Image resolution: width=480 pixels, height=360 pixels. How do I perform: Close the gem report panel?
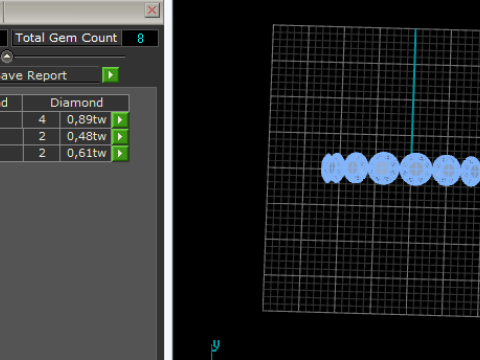click(x=152, y=10)
